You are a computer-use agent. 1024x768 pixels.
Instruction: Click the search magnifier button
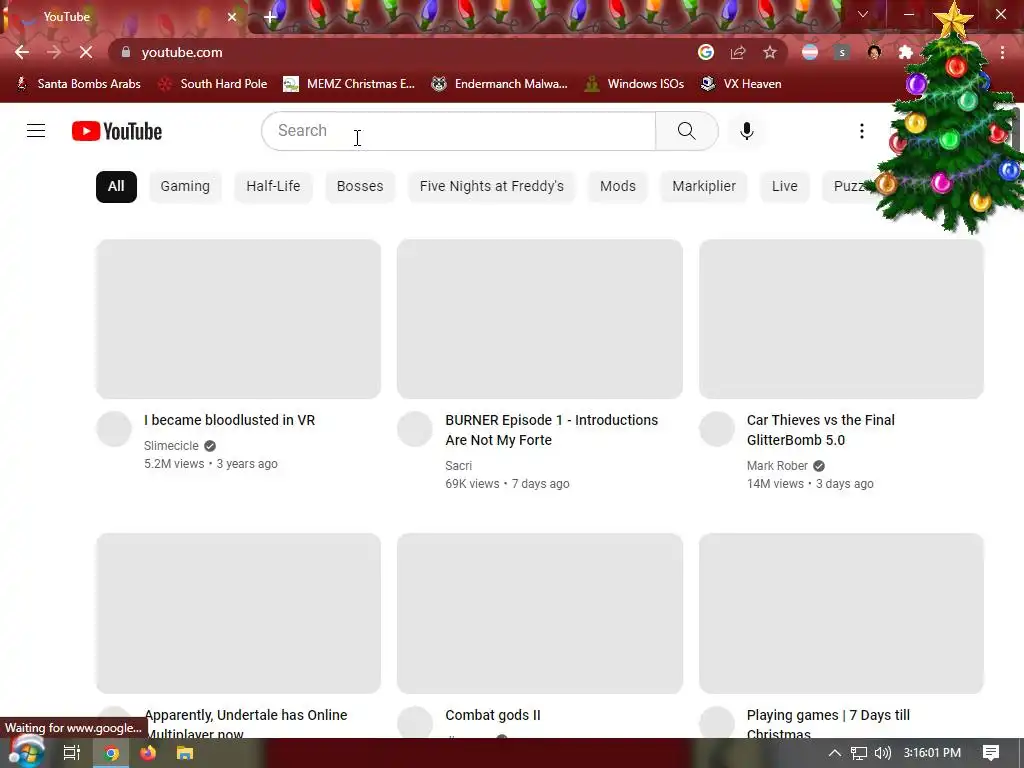(x=686, y=131)
